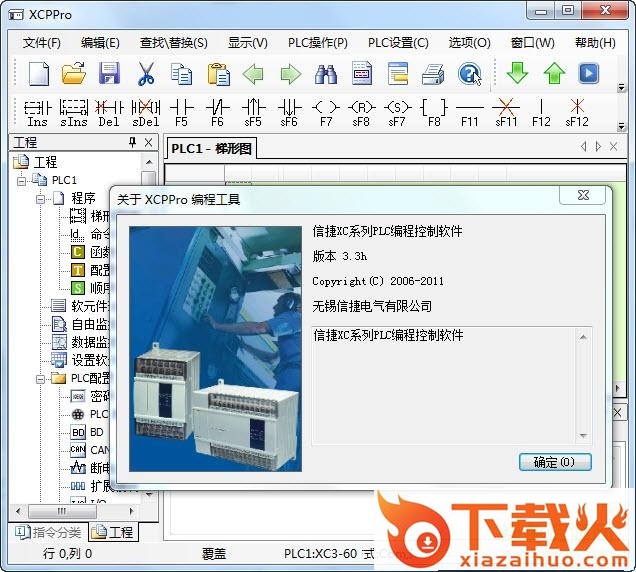
Task: Delete node with the Del ladder icon
Action: pyautogui.click(x=109, y=113)
